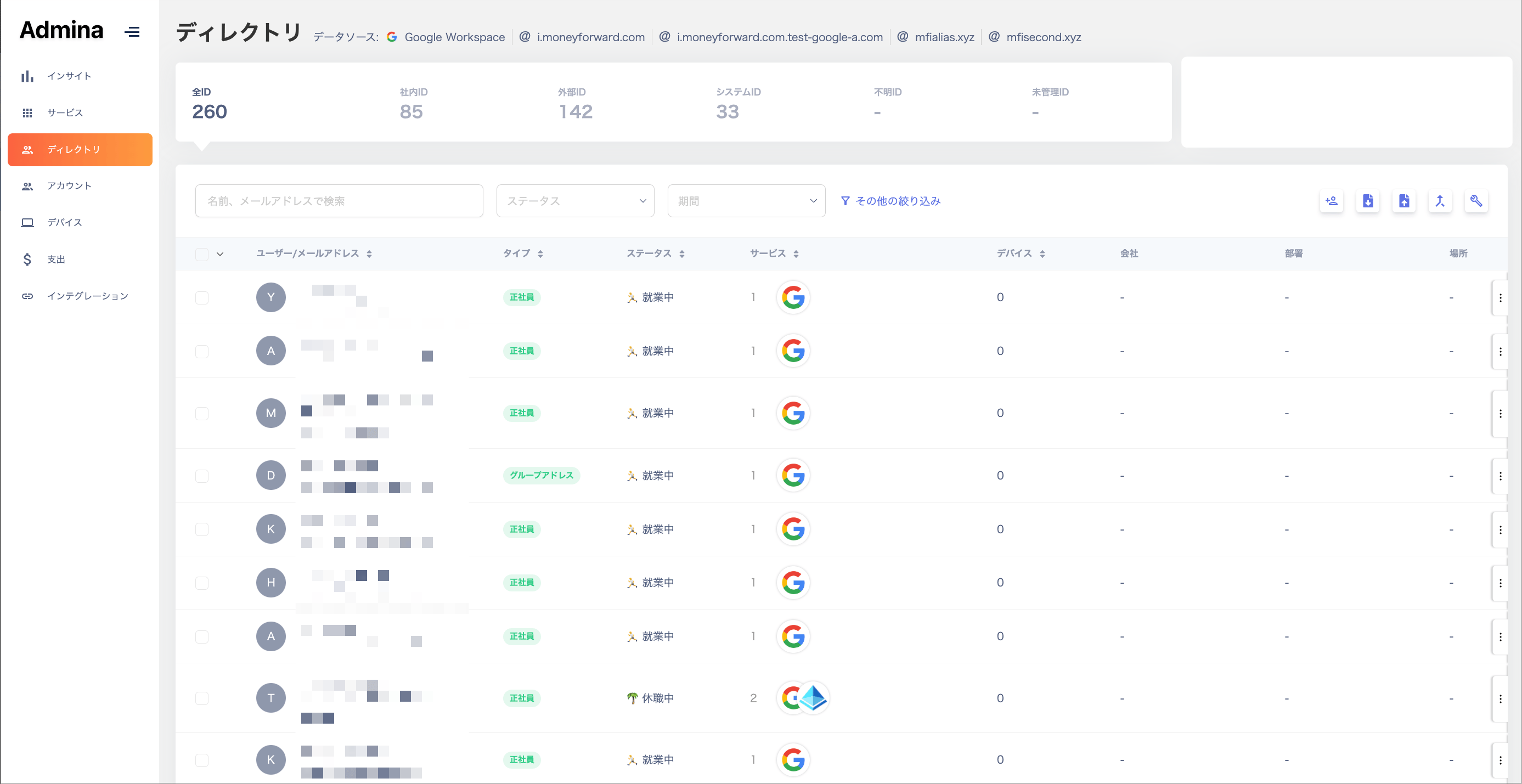Select the 外部ID 142 summary tab
The image size is (1522, 784).
(x=575, y=103)
